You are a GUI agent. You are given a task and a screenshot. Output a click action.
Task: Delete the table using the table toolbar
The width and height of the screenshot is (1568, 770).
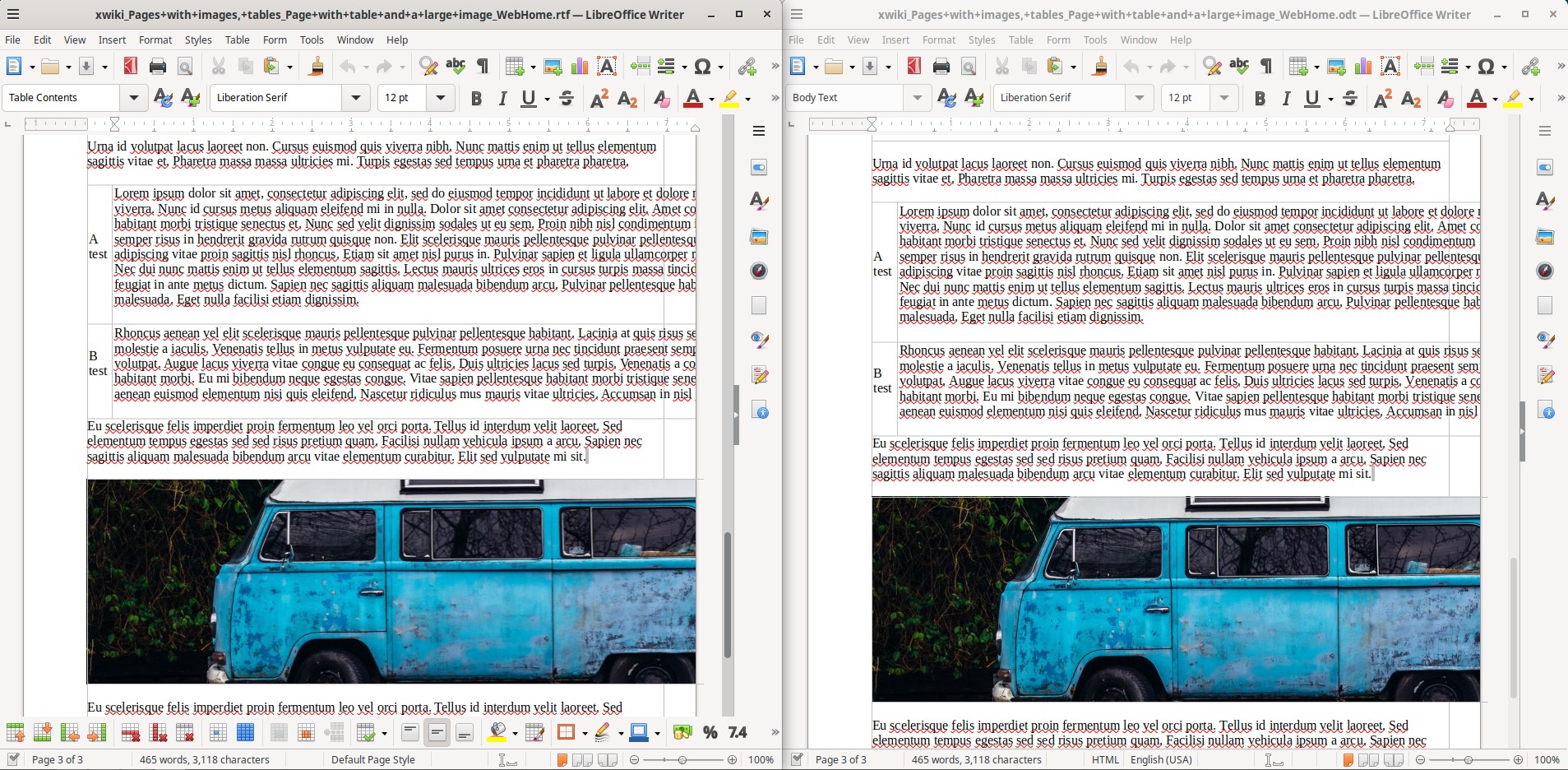coord(185,732)
